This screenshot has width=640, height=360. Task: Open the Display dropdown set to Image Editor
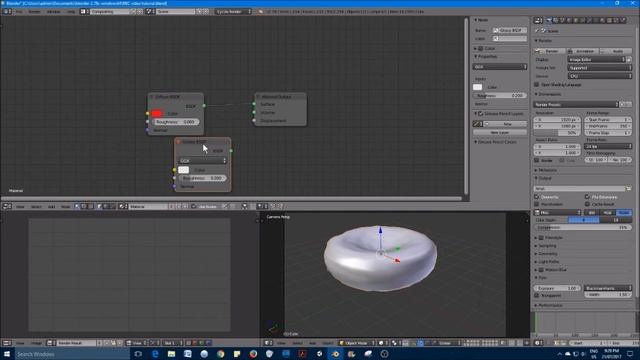coord(596,60)
